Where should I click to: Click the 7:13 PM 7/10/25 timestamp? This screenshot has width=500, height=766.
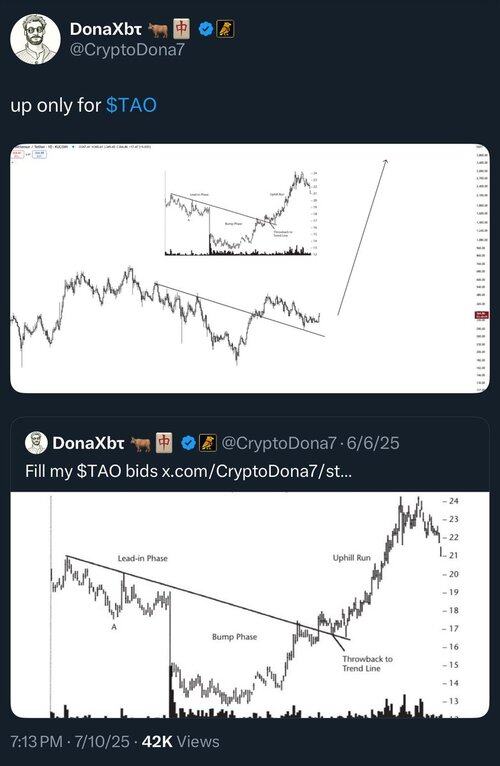click(69, 742)
